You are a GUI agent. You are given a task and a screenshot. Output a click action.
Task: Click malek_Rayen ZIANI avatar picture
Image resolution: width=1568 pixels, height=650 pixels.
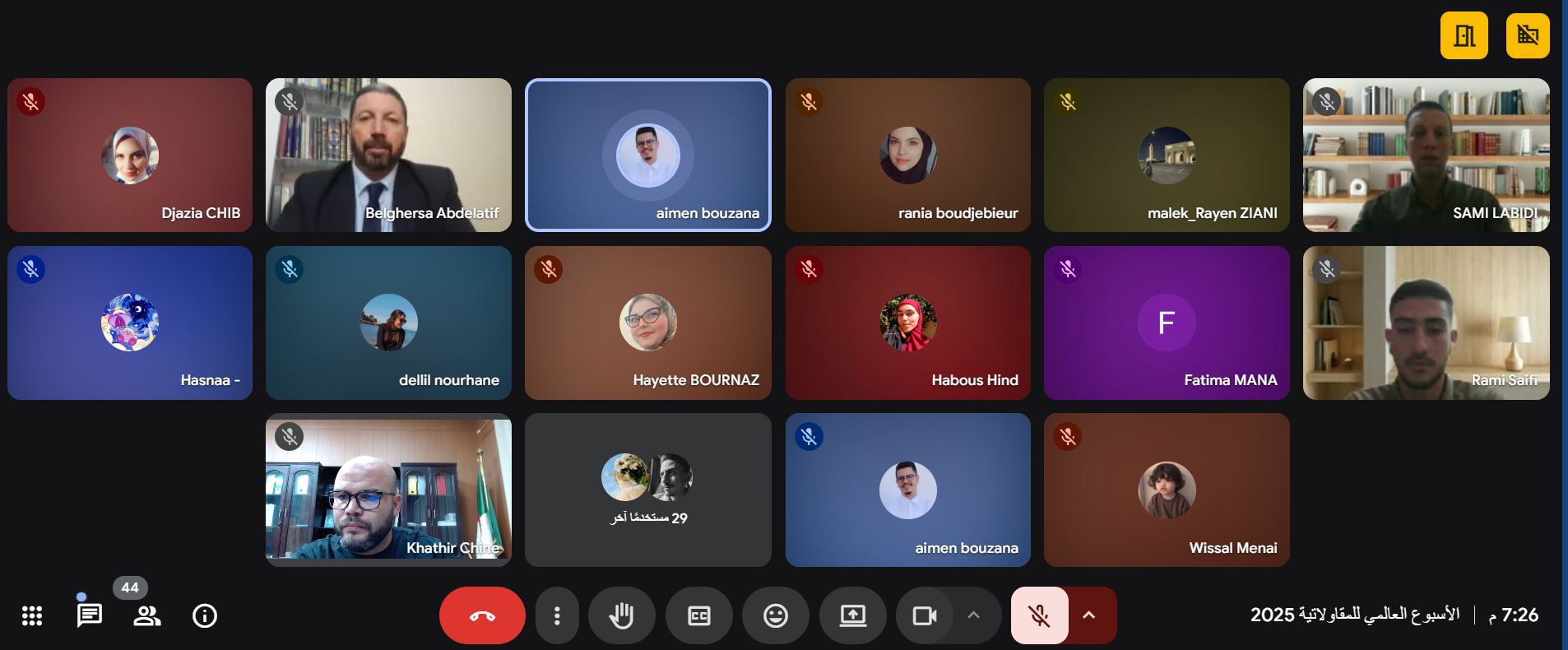click(1167, 156)
